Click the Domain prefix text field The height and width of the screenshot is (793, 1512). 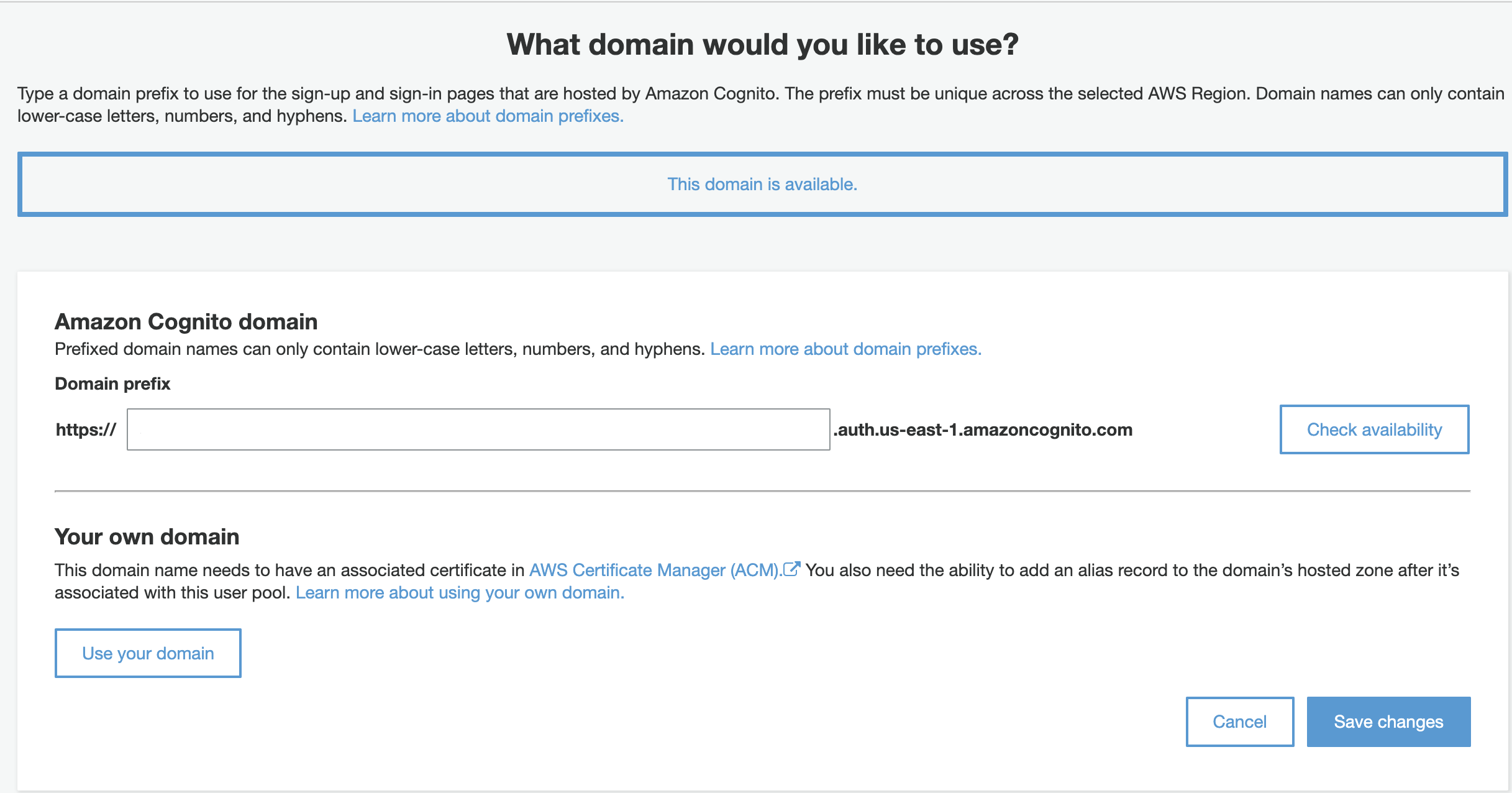478,429
